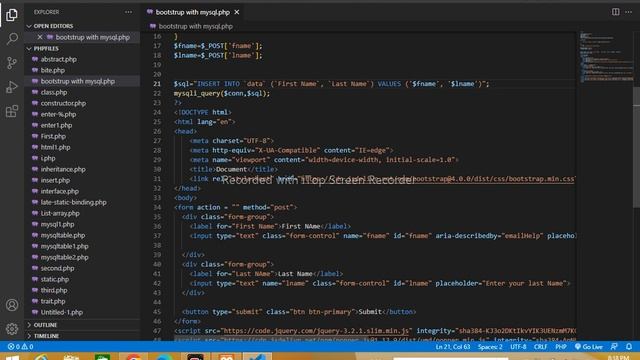Click the bootstrup with mysql.php breadcrumb
Screen dimensions: 640x360
pyautogui.click(x=196, y=26)
